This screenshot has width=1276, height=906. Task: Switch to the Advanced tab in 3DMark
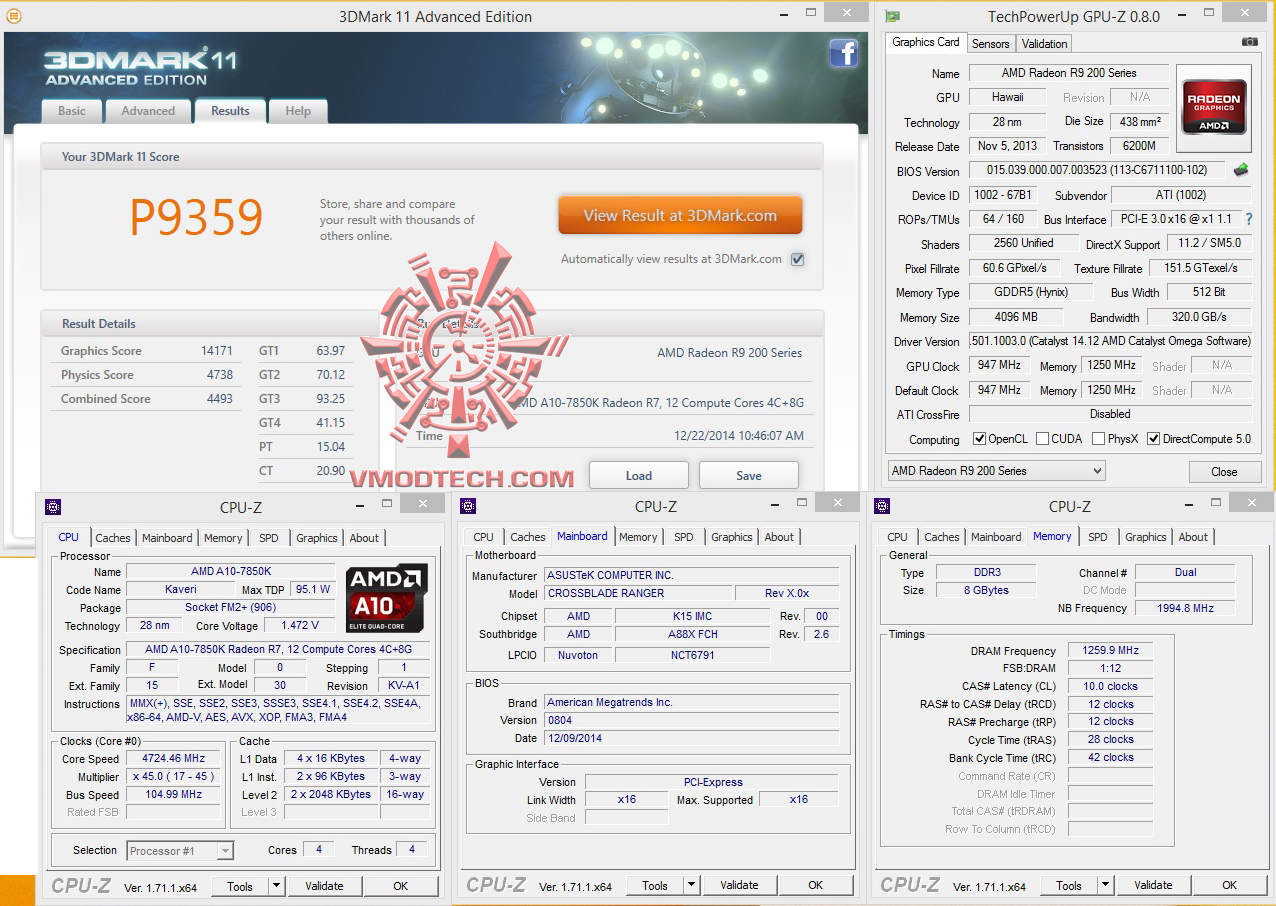[x=148, y=111]
